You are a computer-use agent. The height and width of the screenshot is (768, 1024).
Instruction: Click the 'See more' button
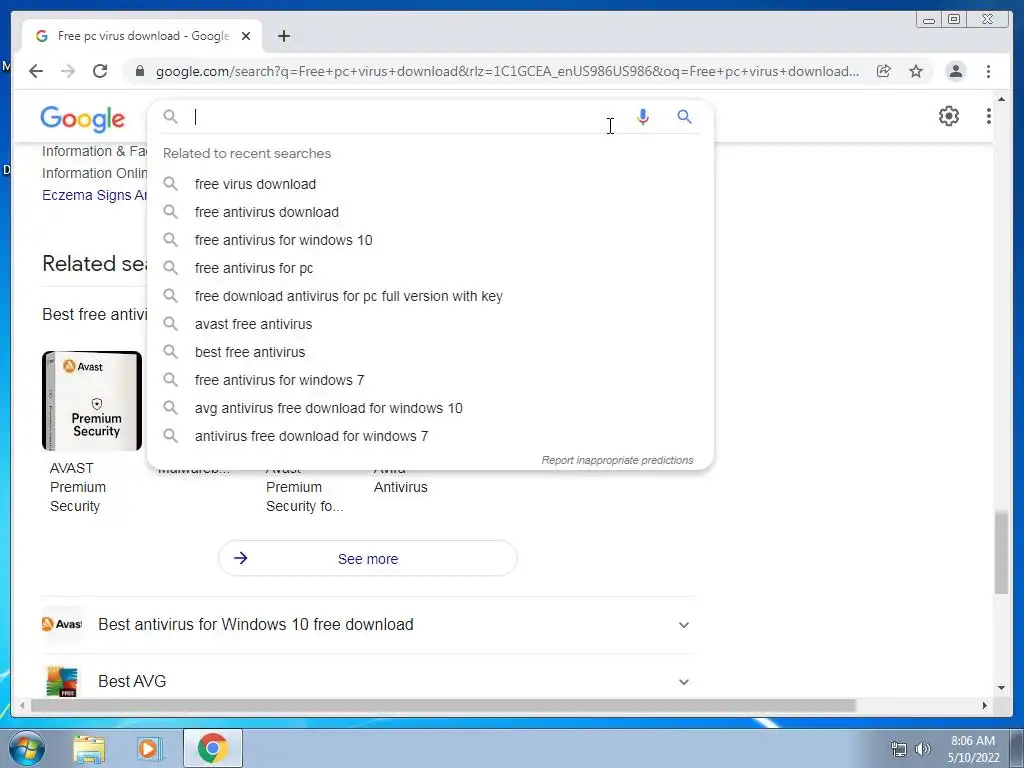368,558
